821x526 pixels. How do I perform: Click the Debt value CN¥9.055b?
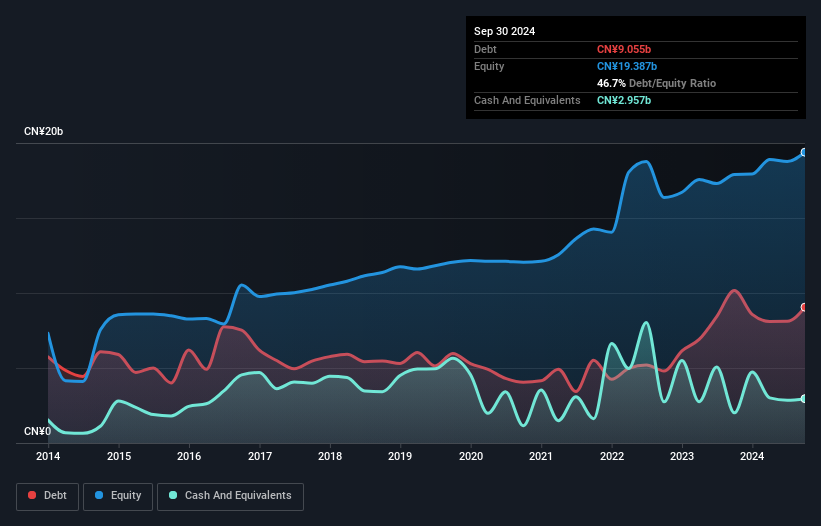click(624, 49)
